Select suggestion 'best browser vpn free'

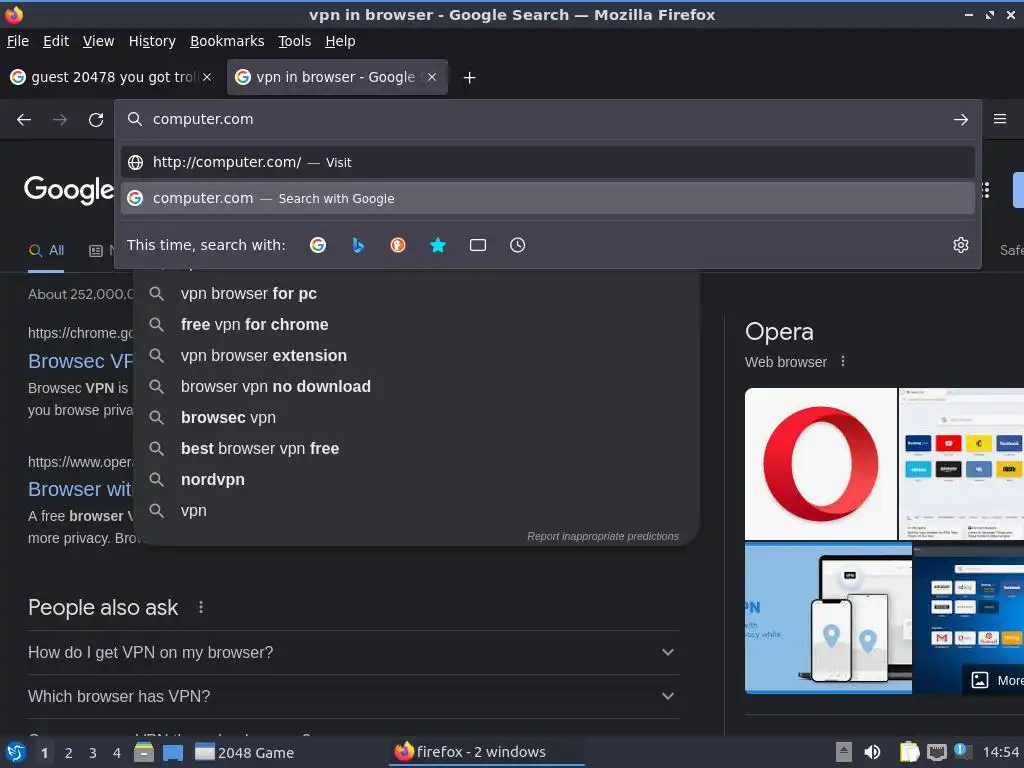[x=417, y=449]
